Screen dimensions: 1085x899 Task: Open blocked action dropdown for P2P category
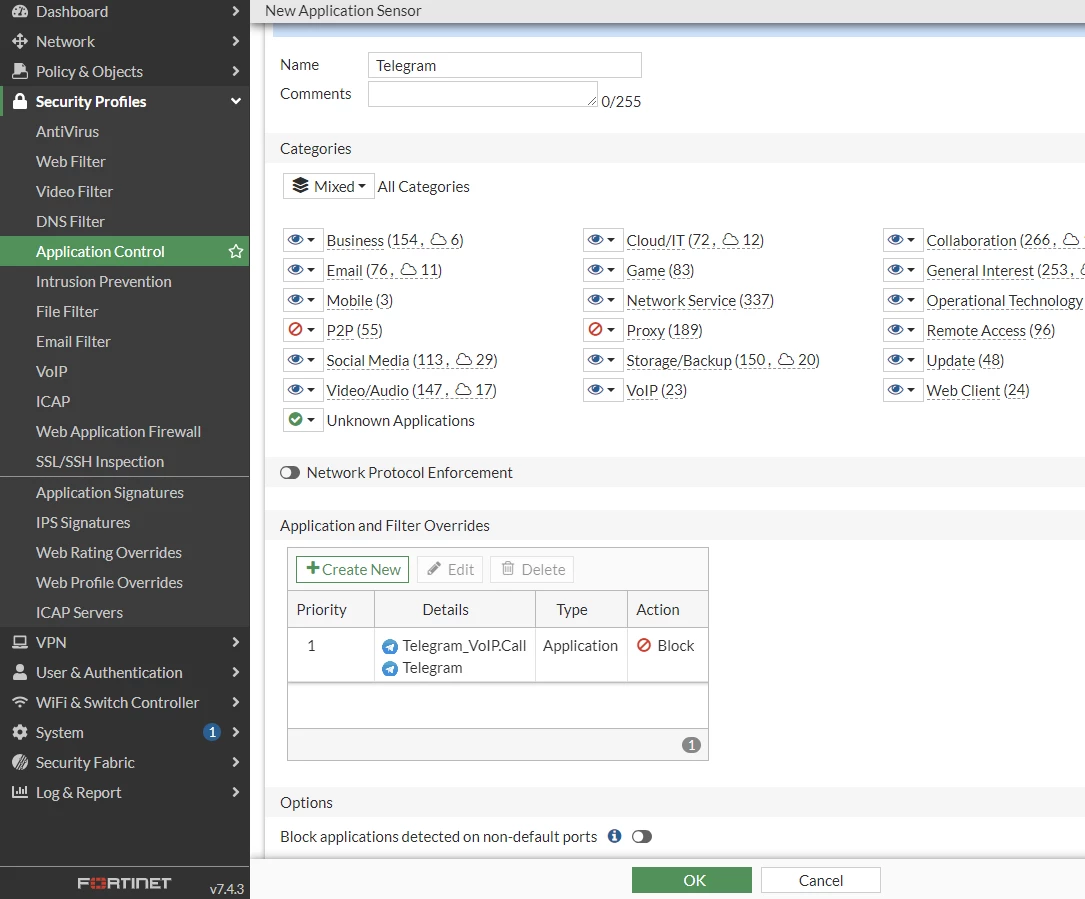(x=303, y=329)
